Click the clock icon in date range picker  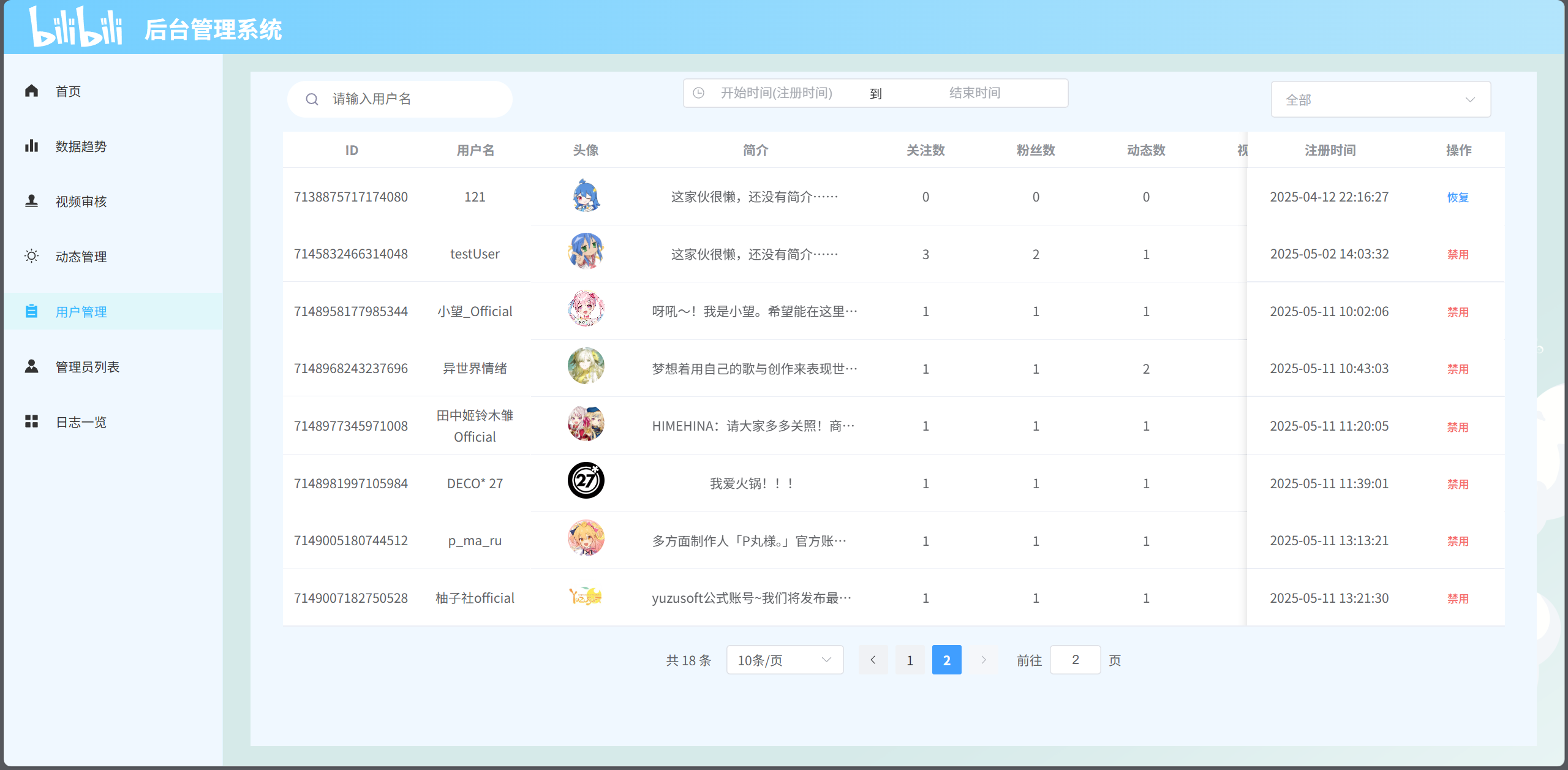point(698,93)
